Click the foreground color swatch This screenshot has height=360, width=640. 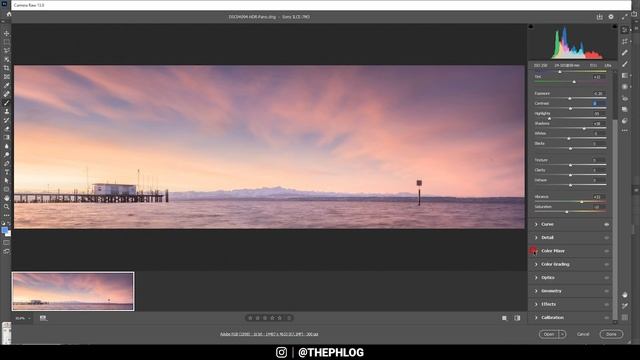(x=5, y=231)
